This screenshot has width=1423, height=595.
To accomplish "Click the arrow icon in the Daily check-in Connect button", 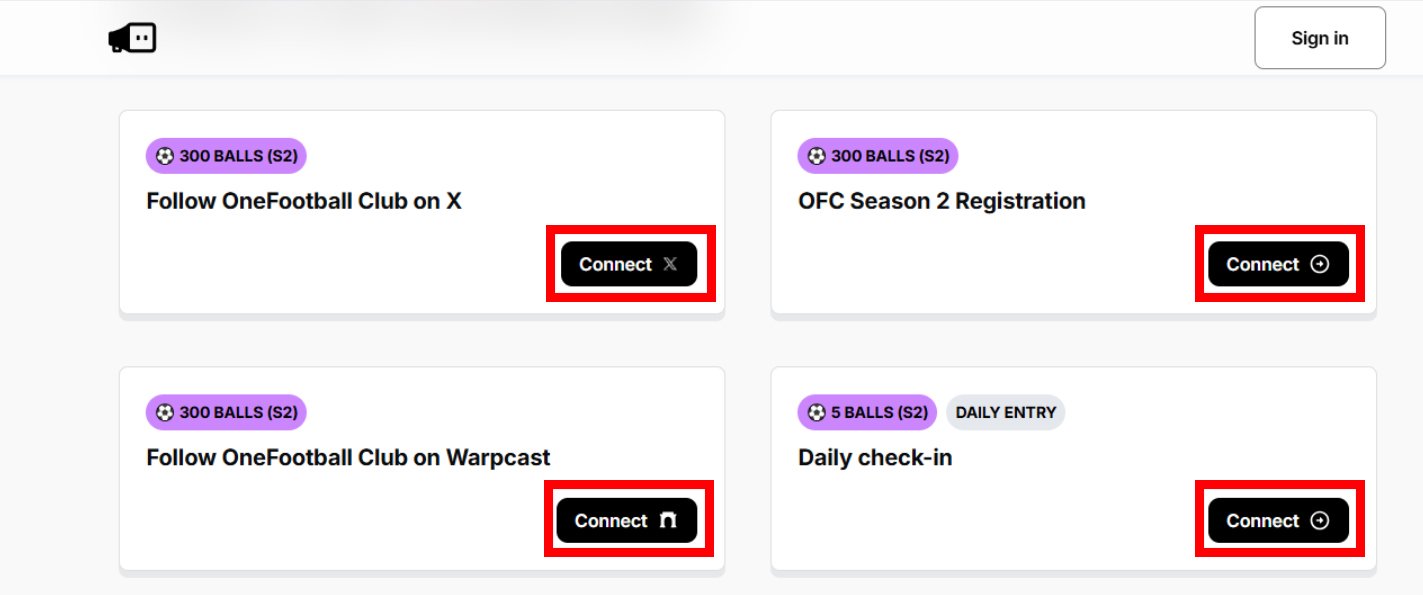I will (x=1320, y=521).
